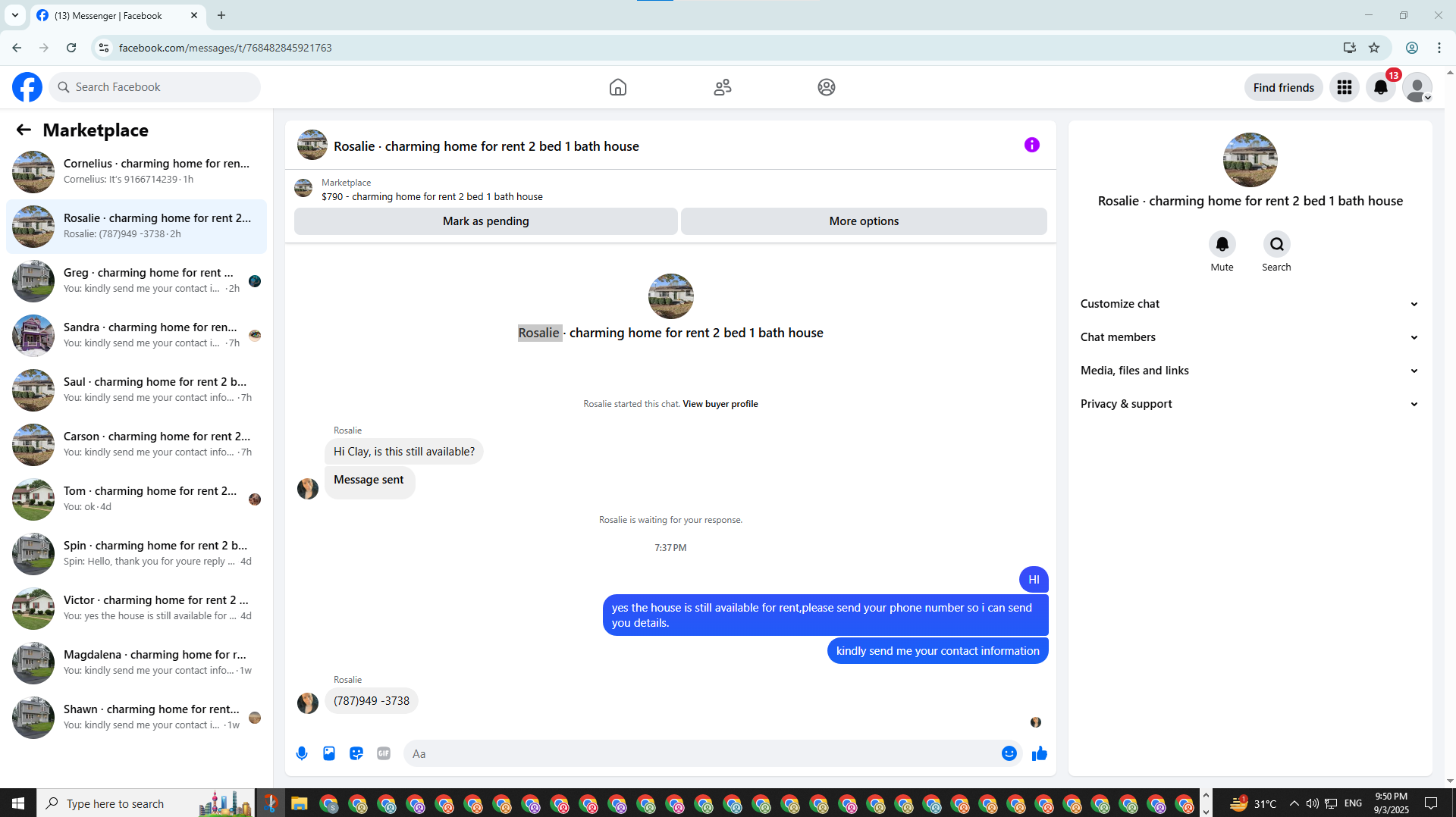Image resolution: width=1456 pixels, height=817 pixels.
Task: Open the Windows Start menu
Action: (18, 803)
